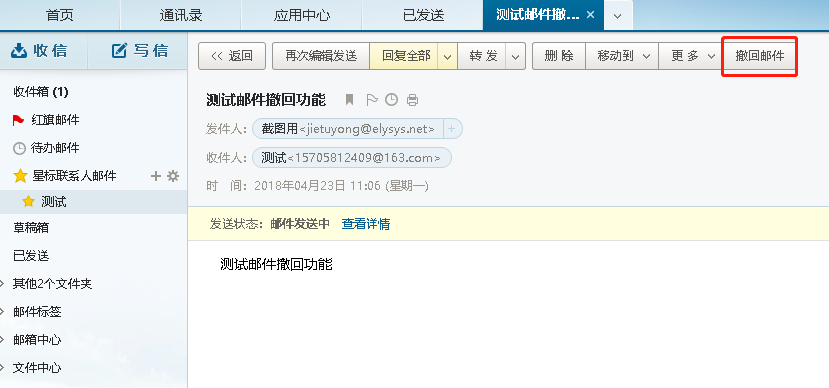This screenshot has height=388, width=829.
Task: Select the 测试 starred contact row
Action: pyautogui.click(x=94, y=201)
